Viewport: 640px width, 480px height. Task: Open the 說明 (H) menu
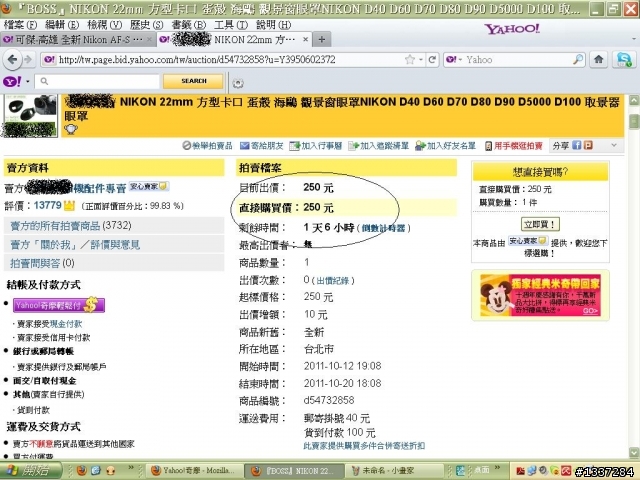pos(273,25)
